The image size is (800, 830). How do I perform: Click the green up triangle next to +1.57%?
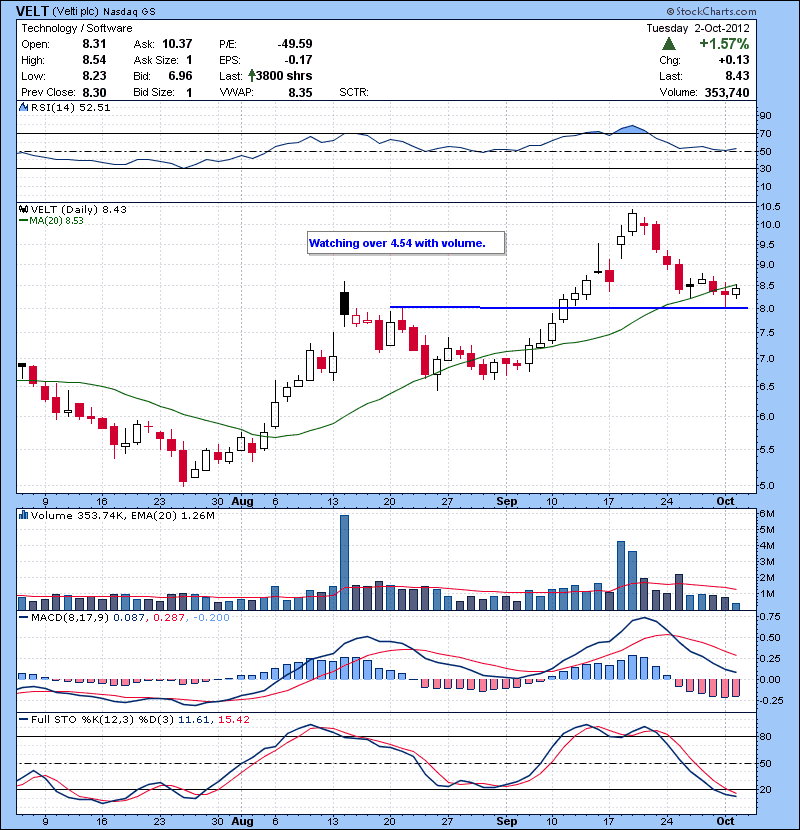click(669, 43)
